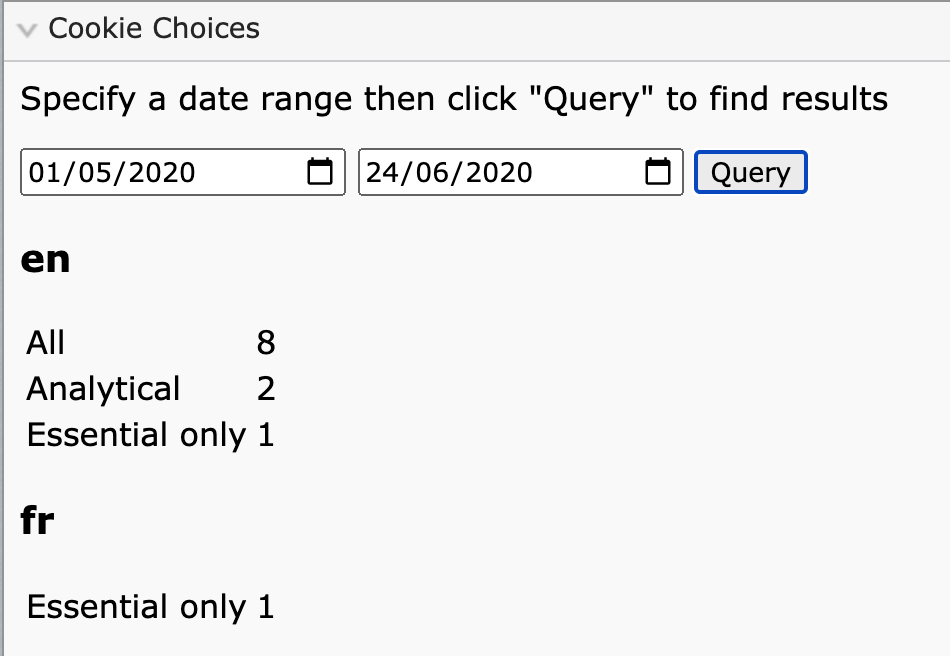Click the instruction text about specifying date range
The height and width of the screenshot is (656, 950).
pos(453,98)
